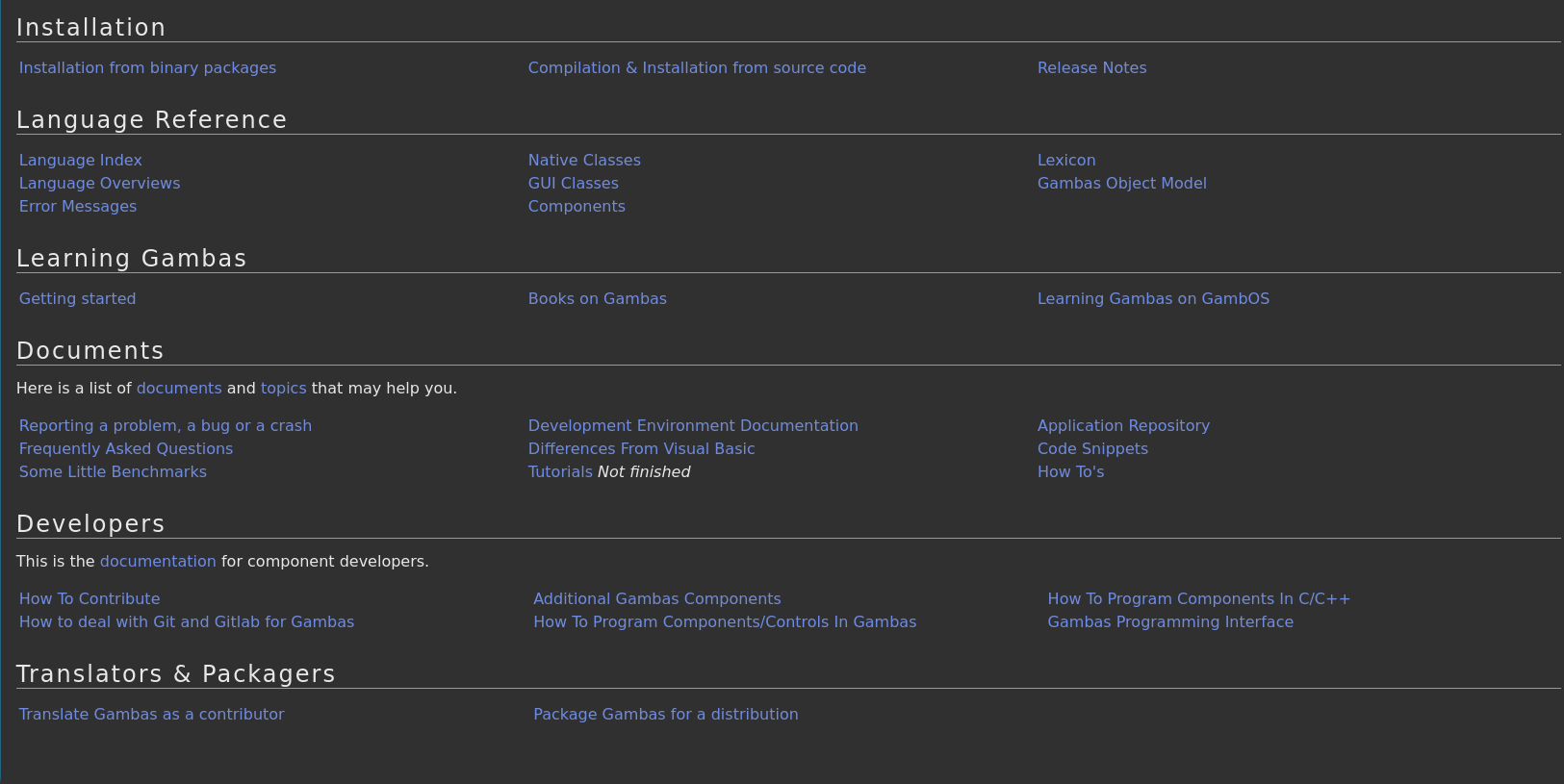1564x784 pixels.
Task: Click the 'Not finished' italic note
Action: tap(644, 472)
